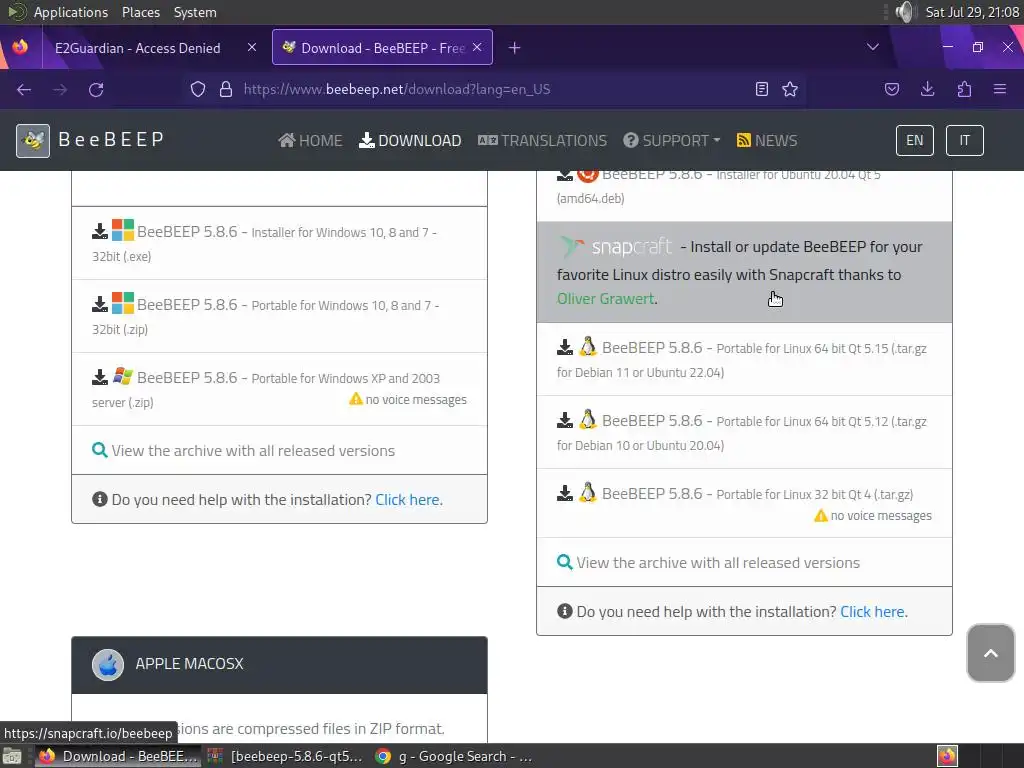
Task: Click the scroll-to-top arrow button
Action: tap(991, 653)
